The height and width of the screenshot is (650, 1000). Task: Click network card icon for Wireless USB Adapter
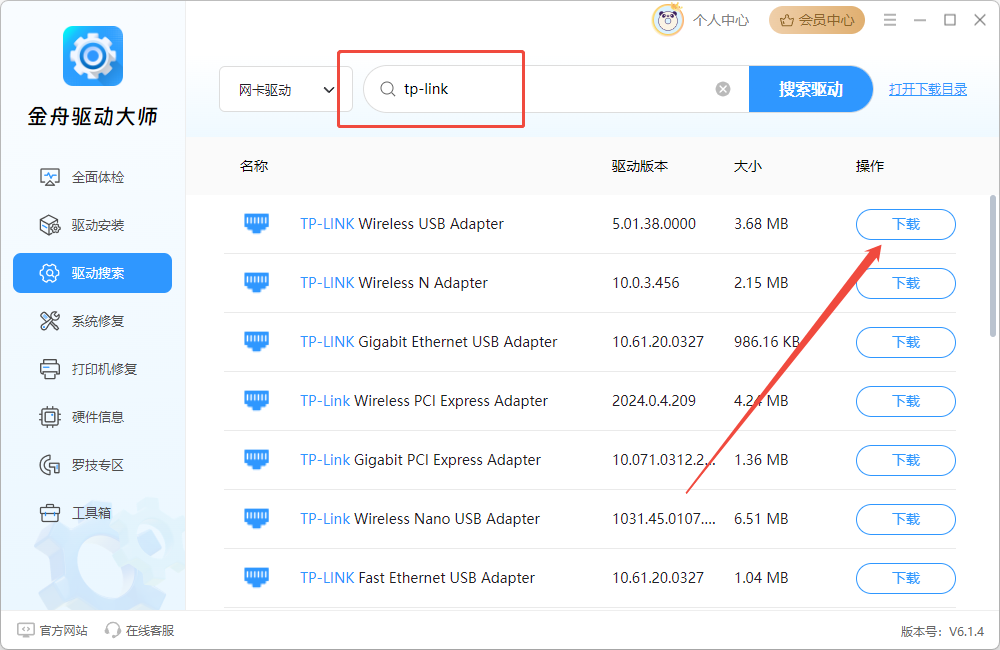click(256, 224)
